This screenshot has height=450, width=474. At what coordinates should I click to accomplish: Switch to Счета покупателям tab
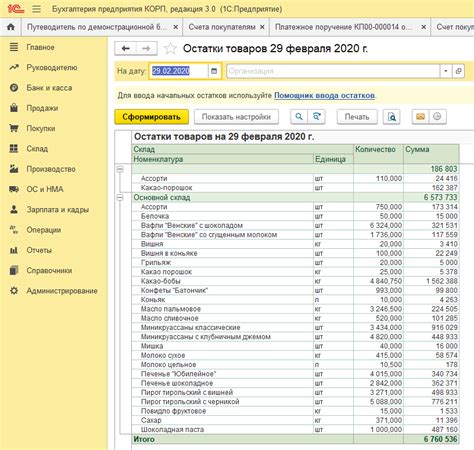(x=222, y=27)
